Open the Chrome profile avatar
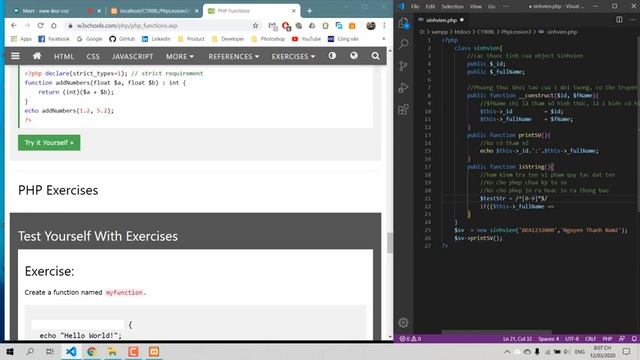This screenshot has width=640, height=360. [371, 26]
